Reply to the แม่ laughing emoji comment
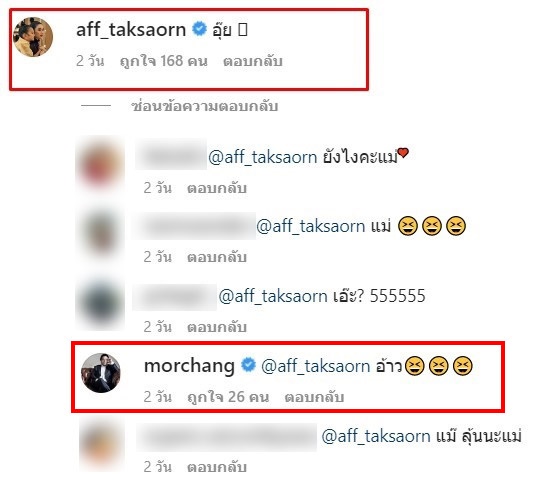The image size is (556, 487). pos(217,257)
